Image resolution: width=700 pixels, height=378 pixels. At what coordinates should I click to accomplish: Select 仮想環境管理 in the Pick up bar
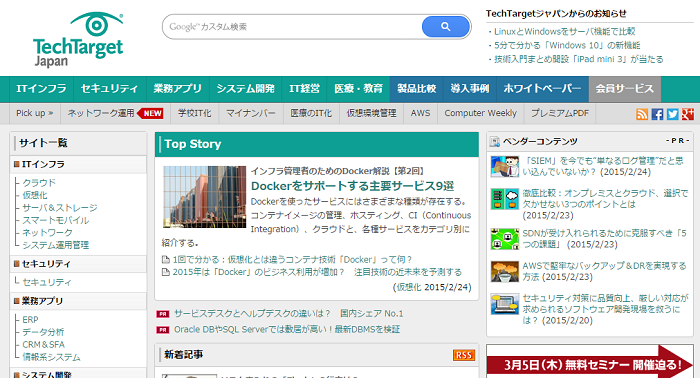[x=371, y=113]
